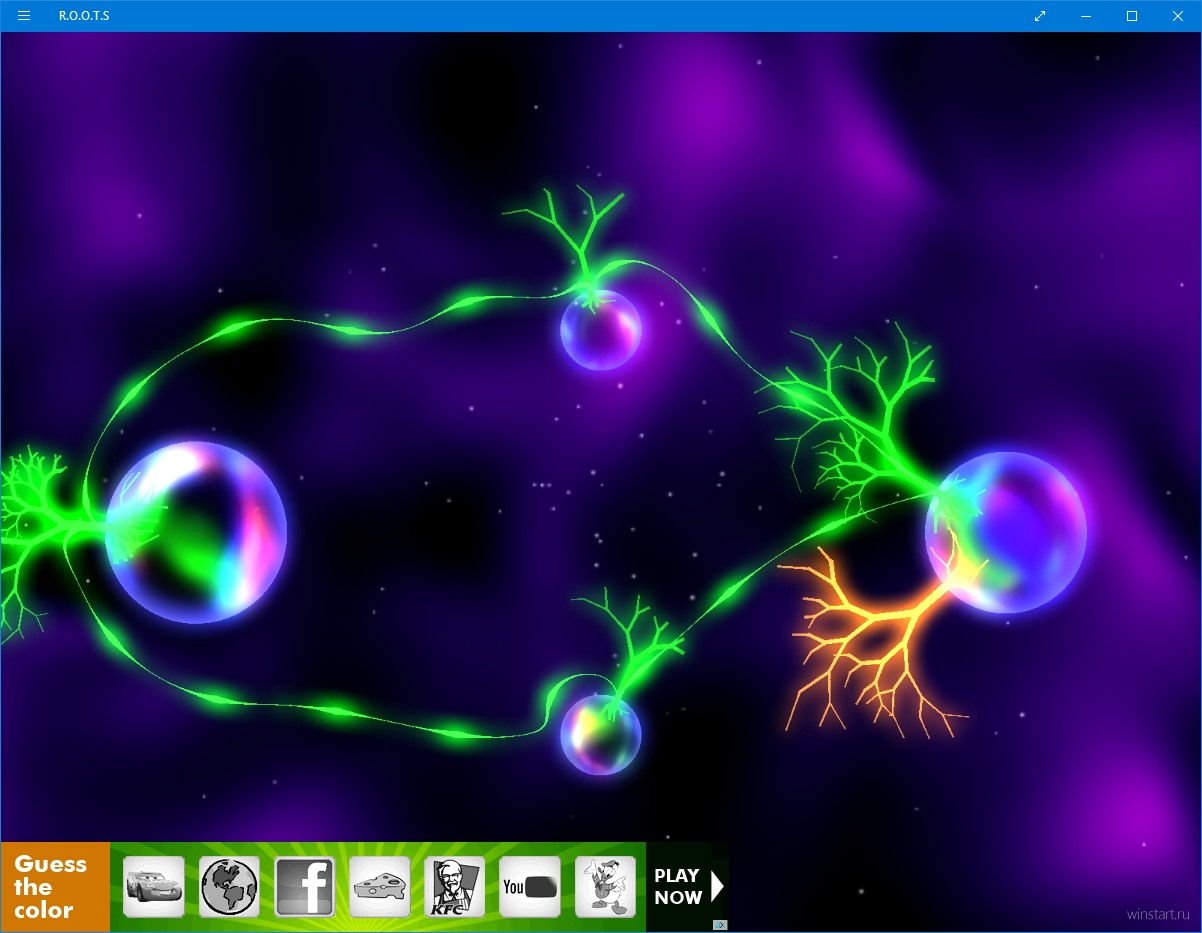Close the R.O.O.T.S window
The width and height of the screenshot is (1202, 933).
click(1178, 16)
